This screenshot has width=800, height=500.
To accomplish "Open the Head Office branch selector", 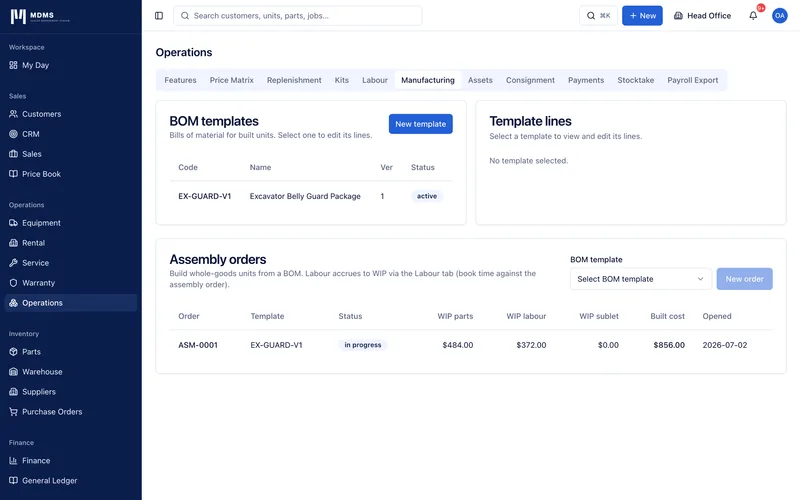I will click(x=702, y=16).
